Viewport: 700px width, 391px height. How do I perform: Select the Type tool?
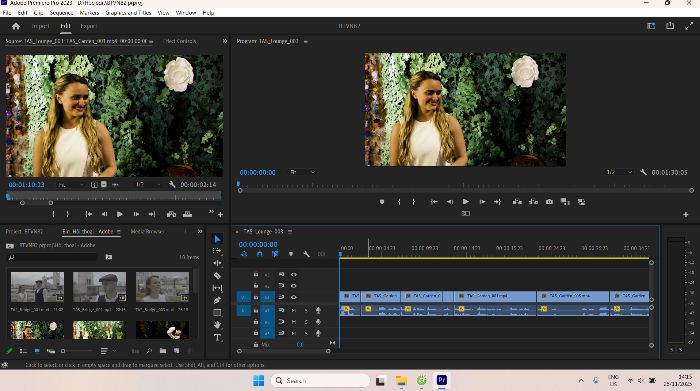tap(217, 337)
